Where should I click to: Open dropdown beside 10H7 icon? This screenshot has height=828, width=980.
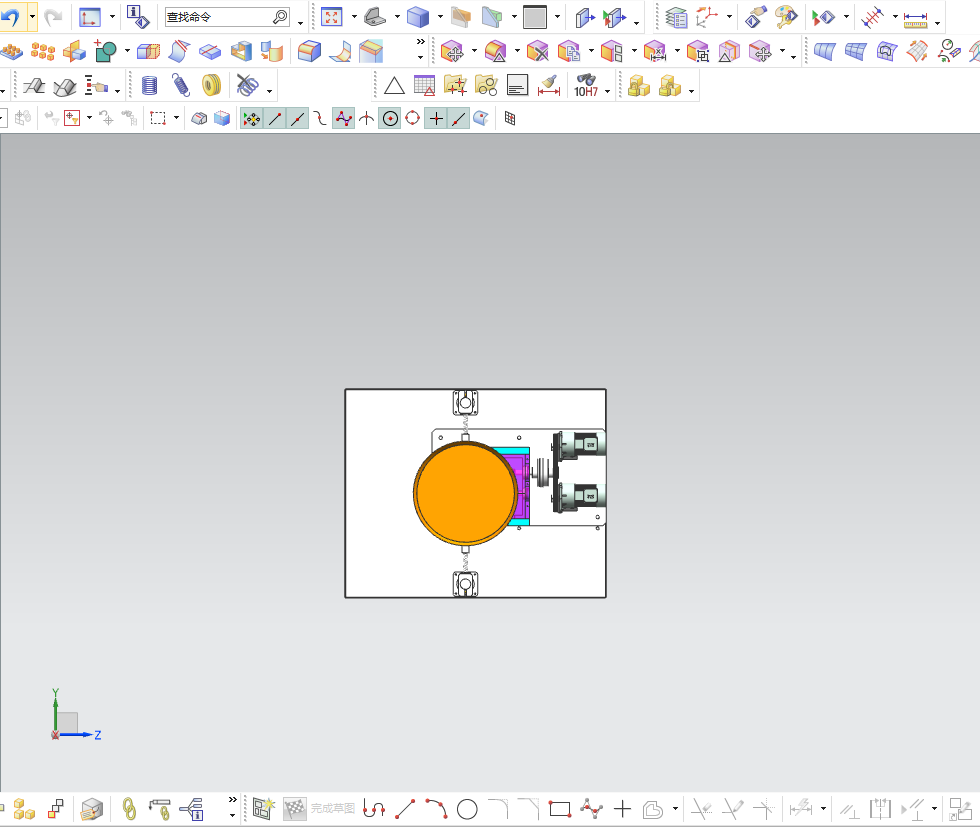click(x=607, y=91)
